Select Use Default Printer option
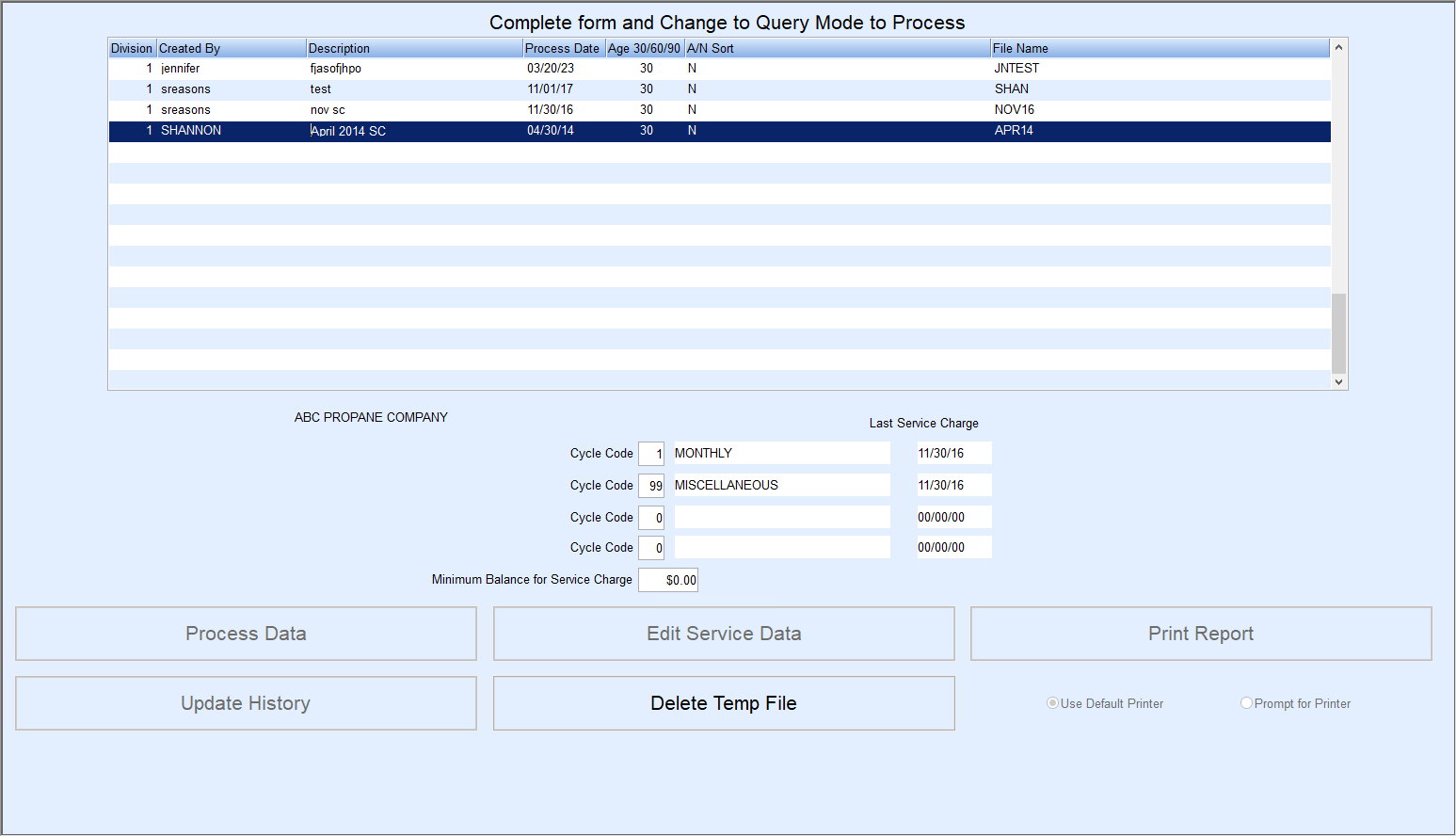The width and height of the screenshot is (1456, 836). (1052, 703)
